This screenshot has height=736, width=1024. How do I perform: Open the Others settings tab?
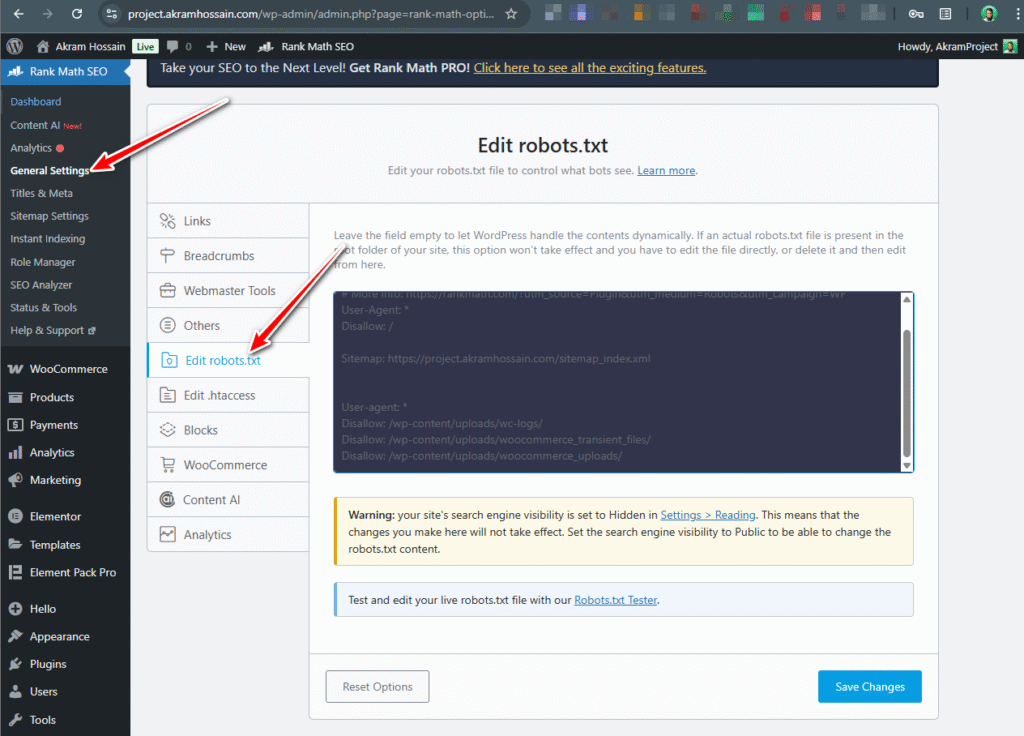point(228,325)
